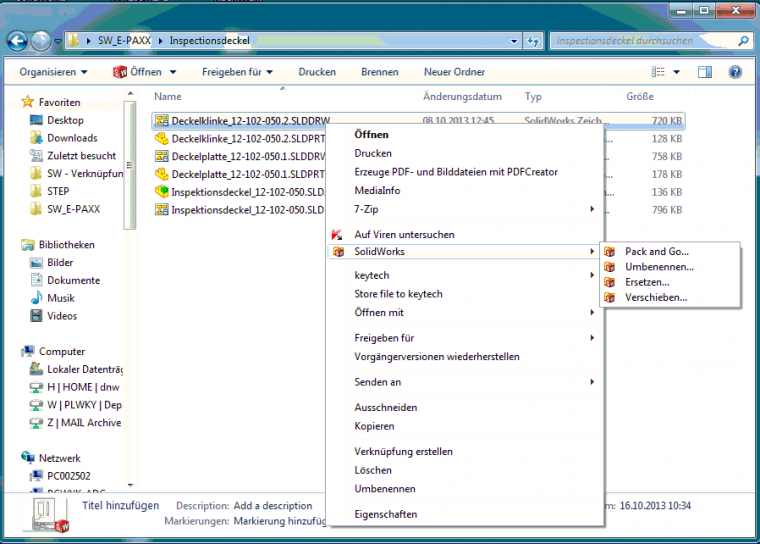The width and height of the screenshot is (760, 544).
Task: Toggle the preview pane icon
Action: [x=705, y=72]
